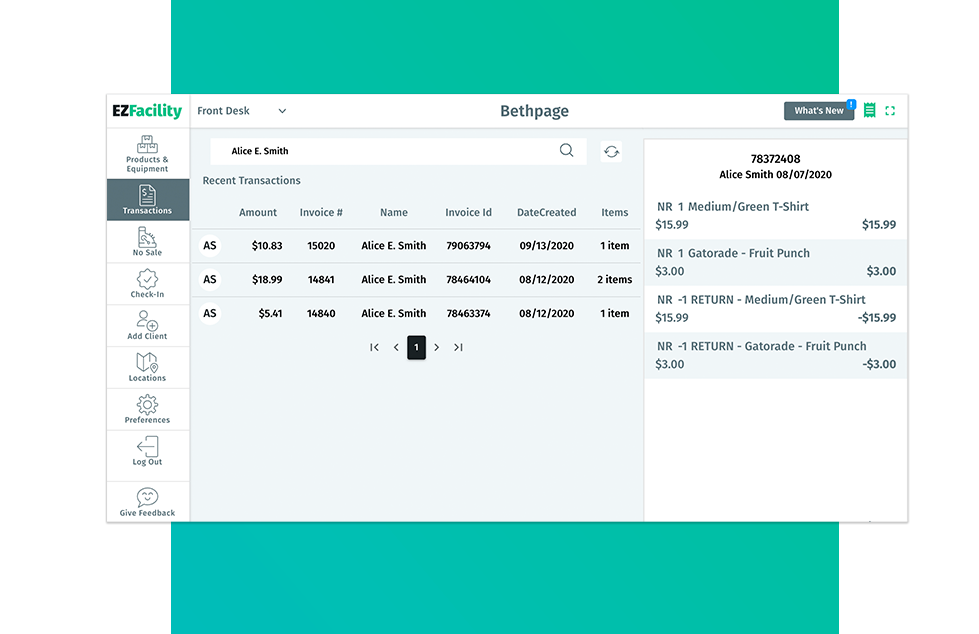979x634 pixels.
Task: Expand the Front Desk dropdown
Action: click(x=282, y=111)
